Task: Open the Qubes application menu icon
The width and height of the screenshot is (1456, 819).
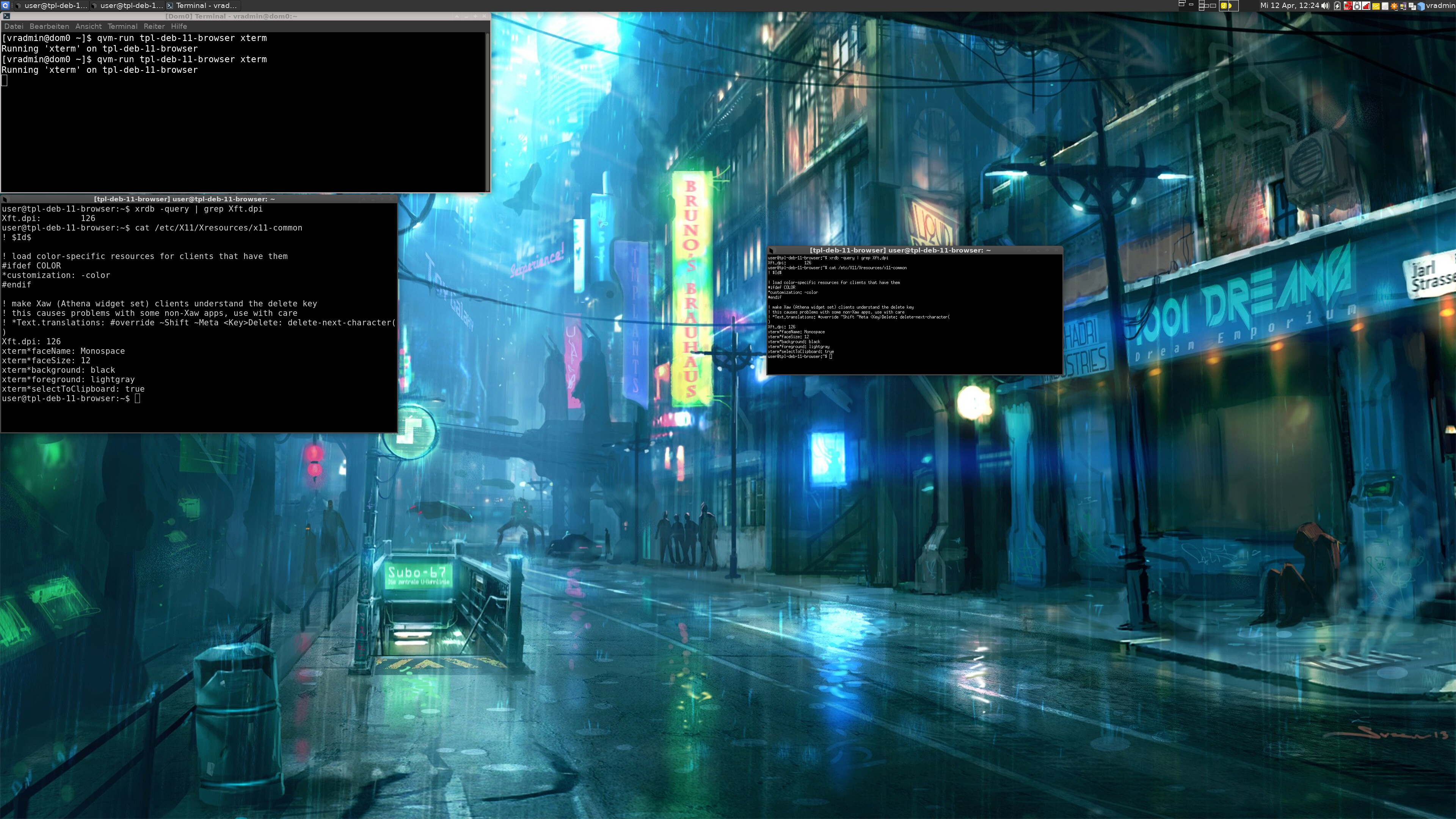Action: (6, 6)
